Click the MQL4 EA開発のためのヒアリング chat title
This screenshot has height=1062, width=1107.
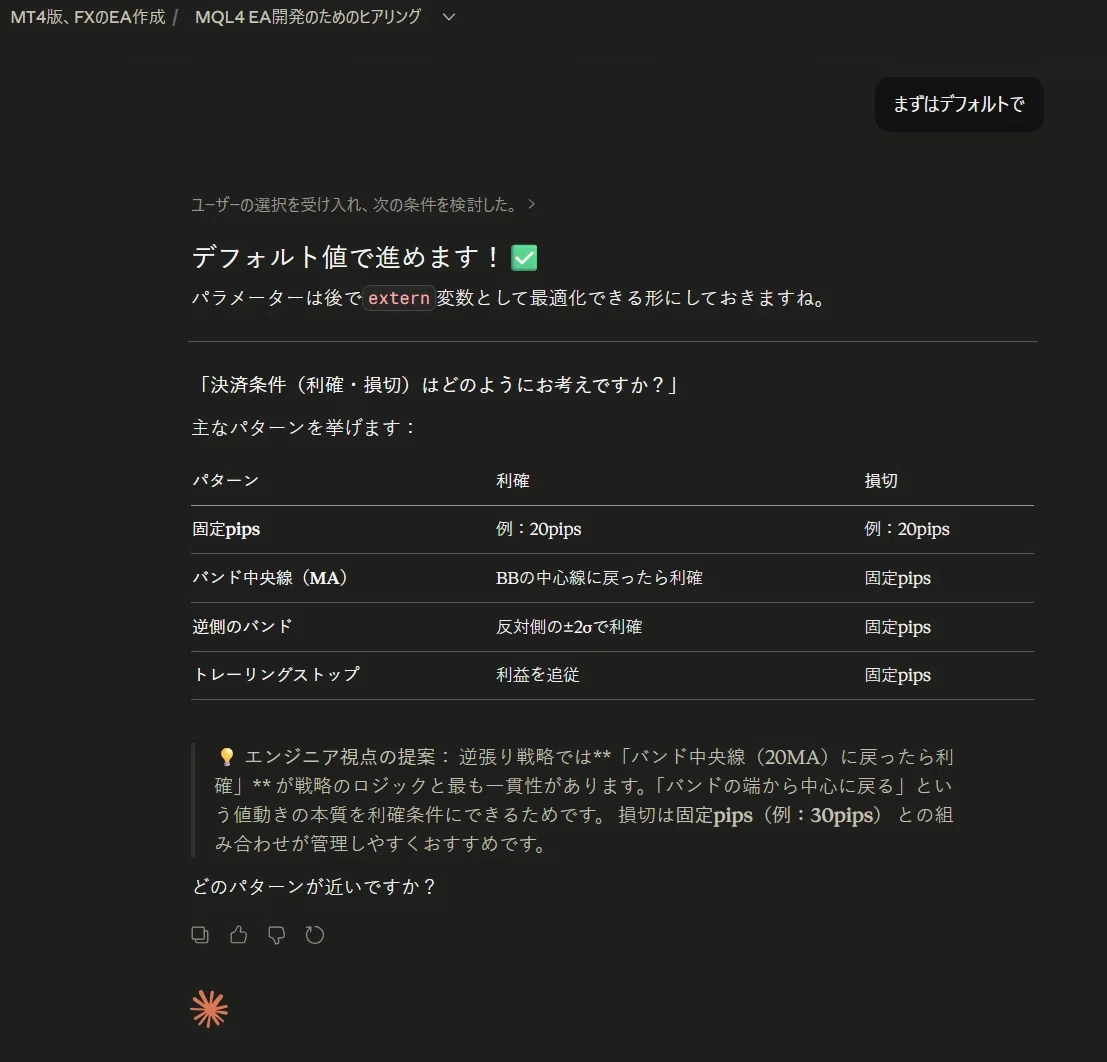tap(308, 17)
